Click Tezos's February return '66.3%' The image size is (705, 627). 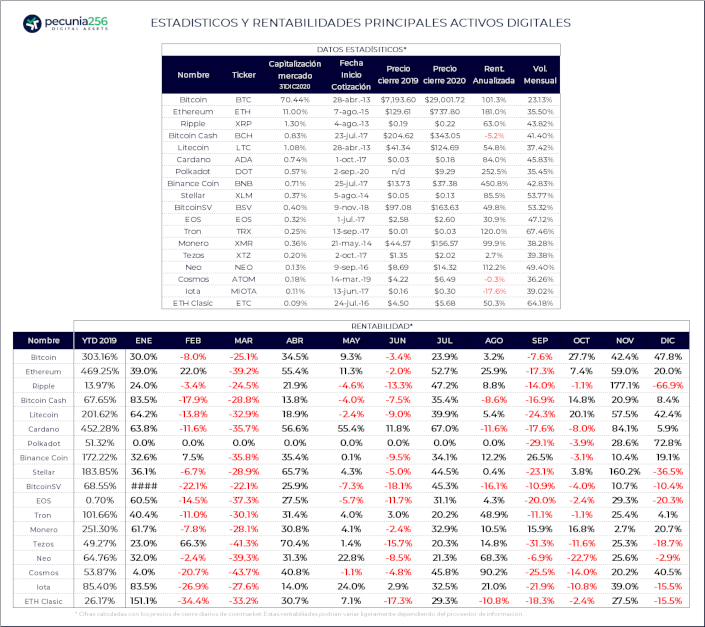tap(193, 544)
